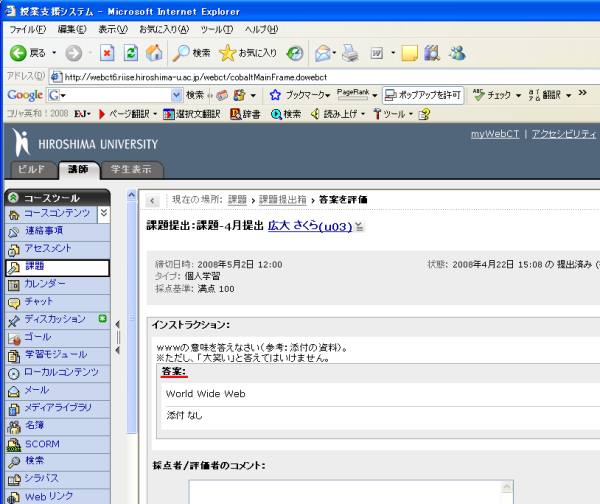Open the Mail envelope toolbar icon
Viewport: 600px width, 504px height.
point(323,53)
